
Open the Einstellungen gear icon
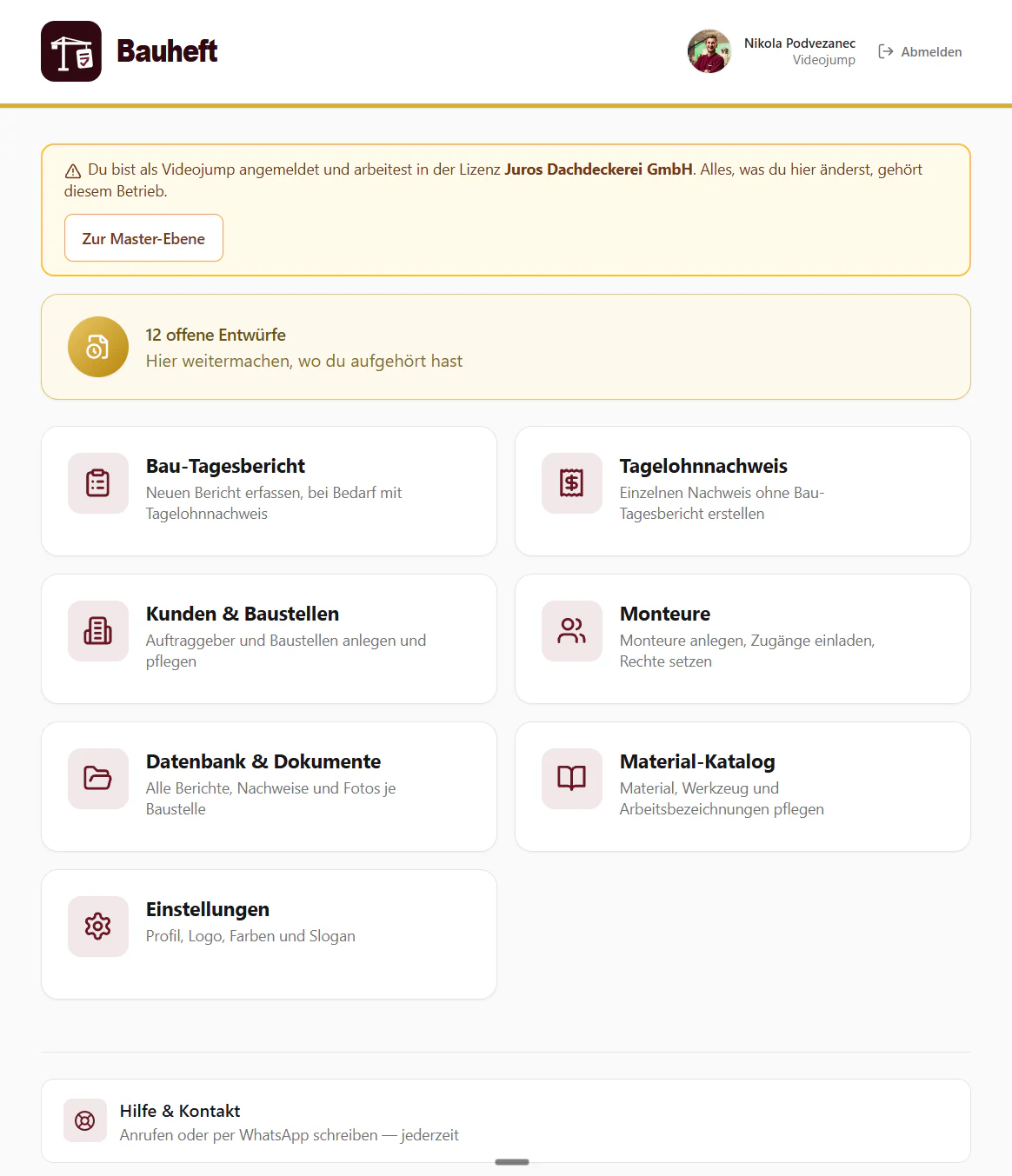tap(98, 927)
